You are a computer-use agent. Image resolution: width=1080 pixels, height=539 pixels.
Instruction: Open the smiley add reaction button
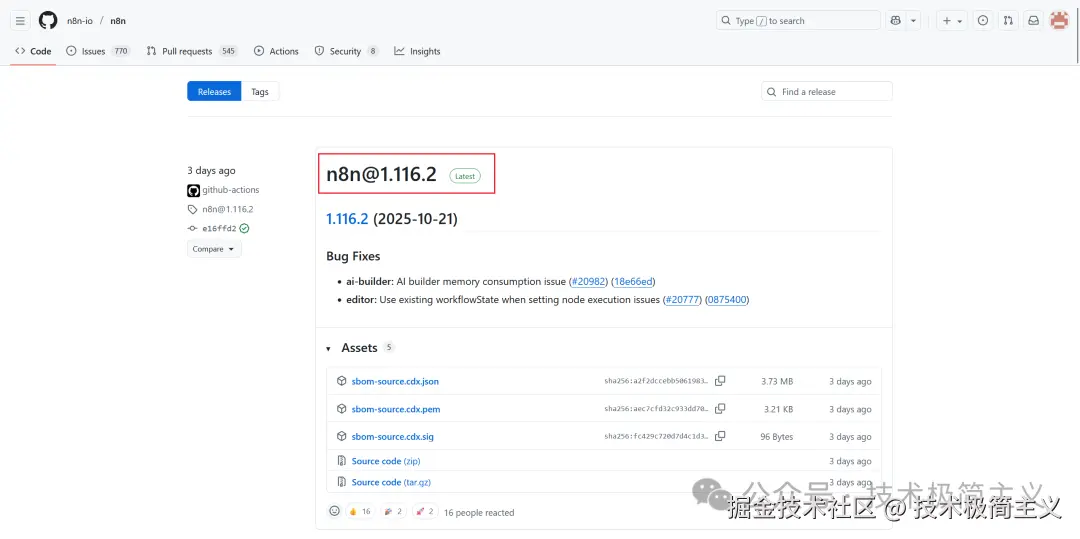coord(334,511)
